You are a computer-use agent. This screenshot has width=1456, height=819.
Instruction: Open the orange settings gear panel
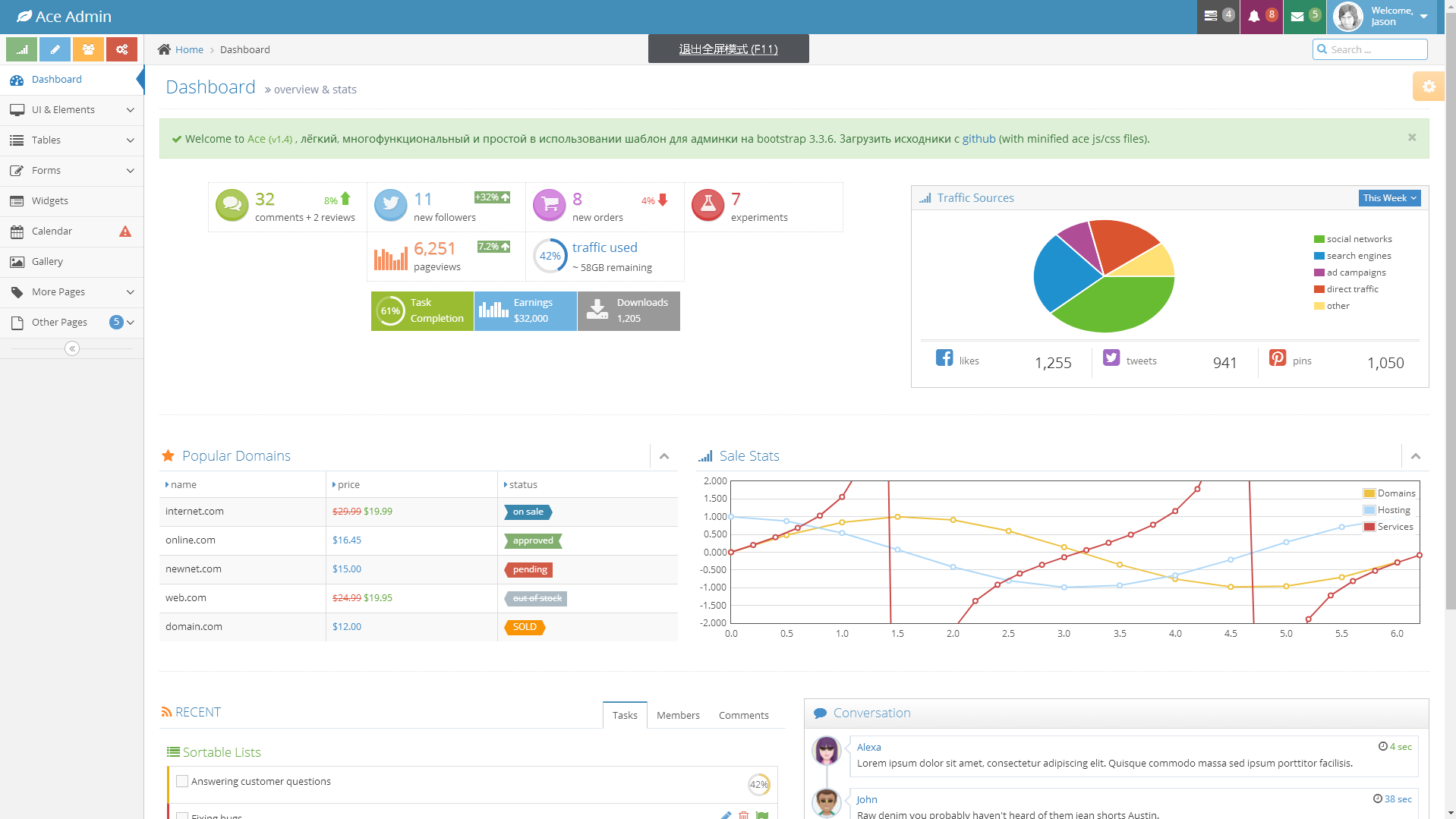tap(1429, 87)
